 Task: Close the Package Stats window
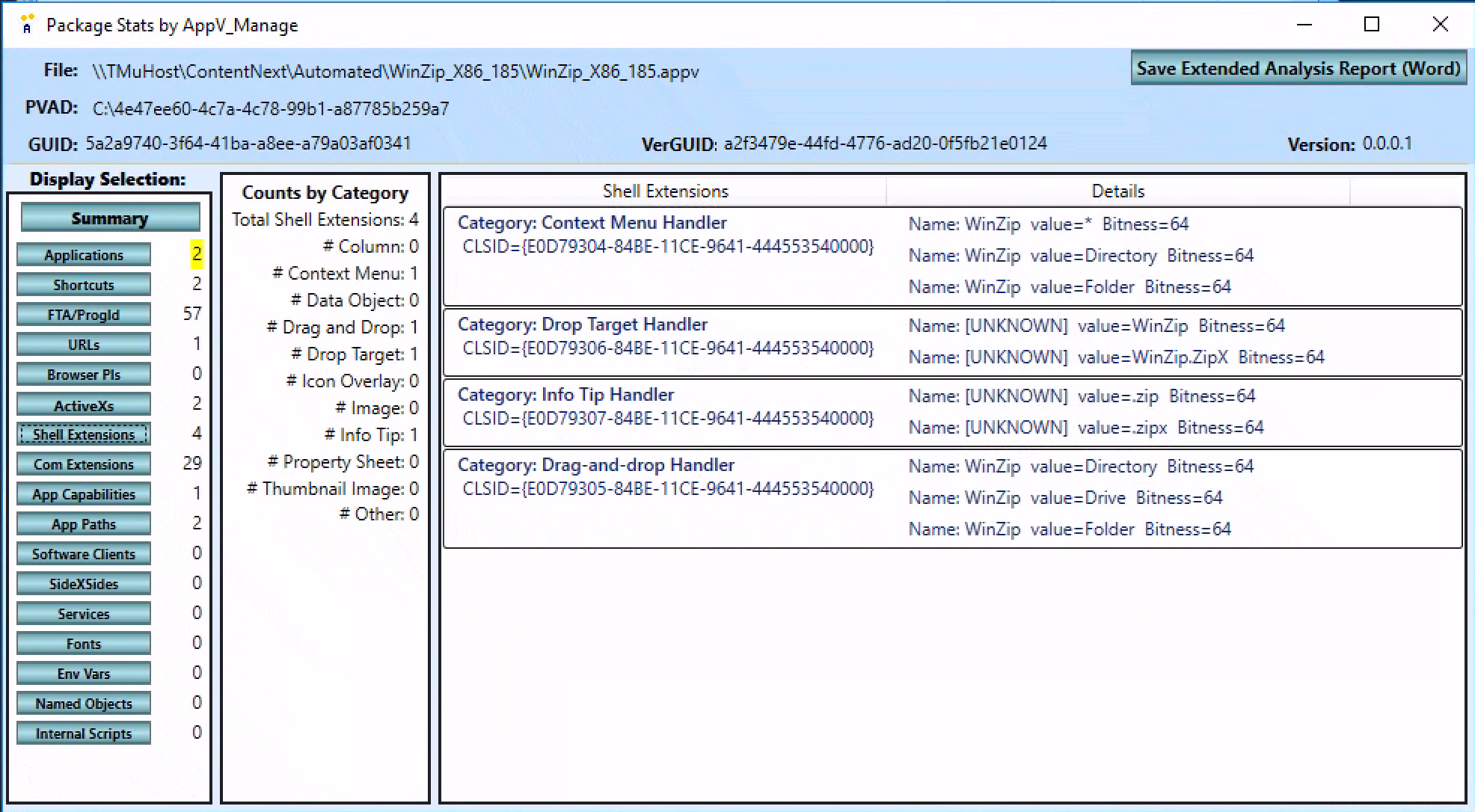1440,25
